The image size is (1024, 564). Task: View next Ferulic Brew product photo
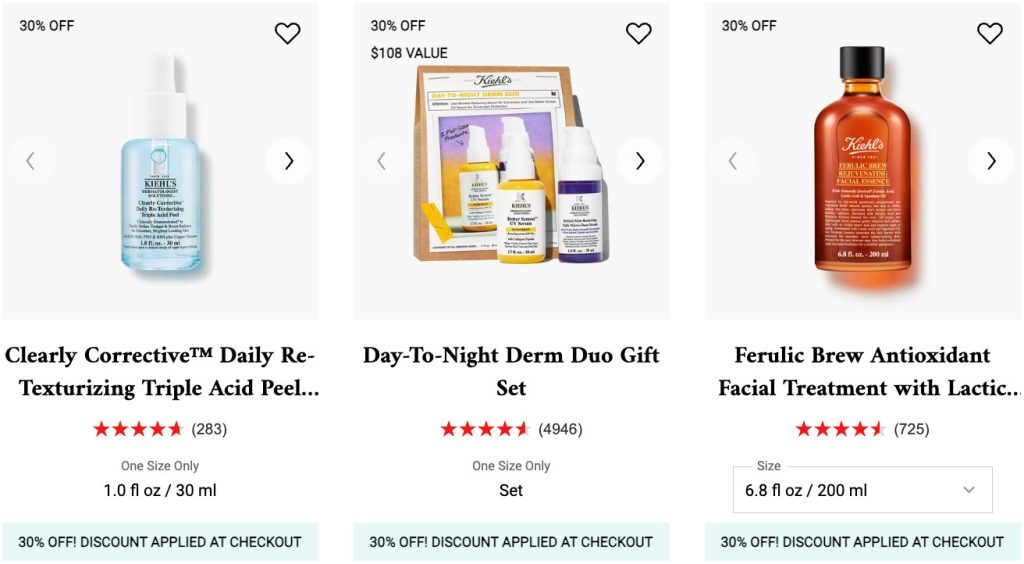pyautogui.click(x=990, y=161)
